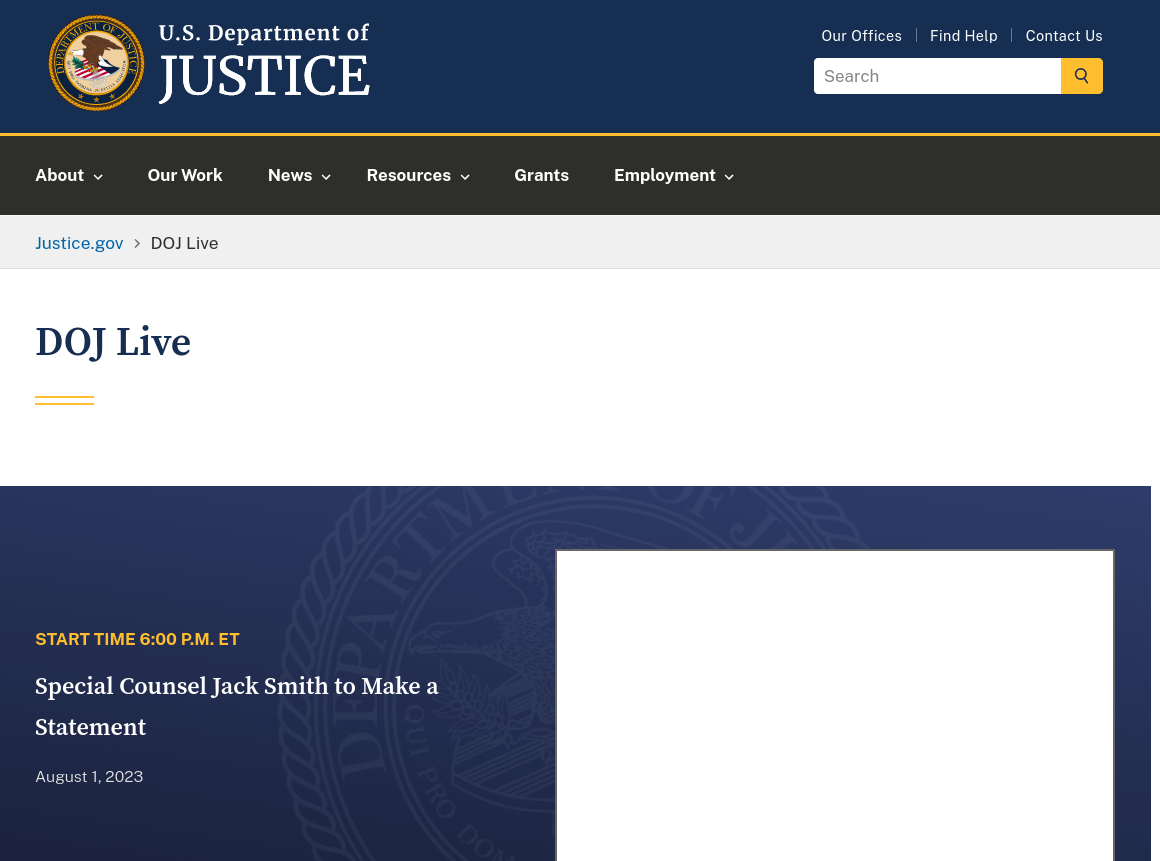Screen dimensions: 1160x861
Task: Open the Our Offices link
Action: tap(861, 36)
